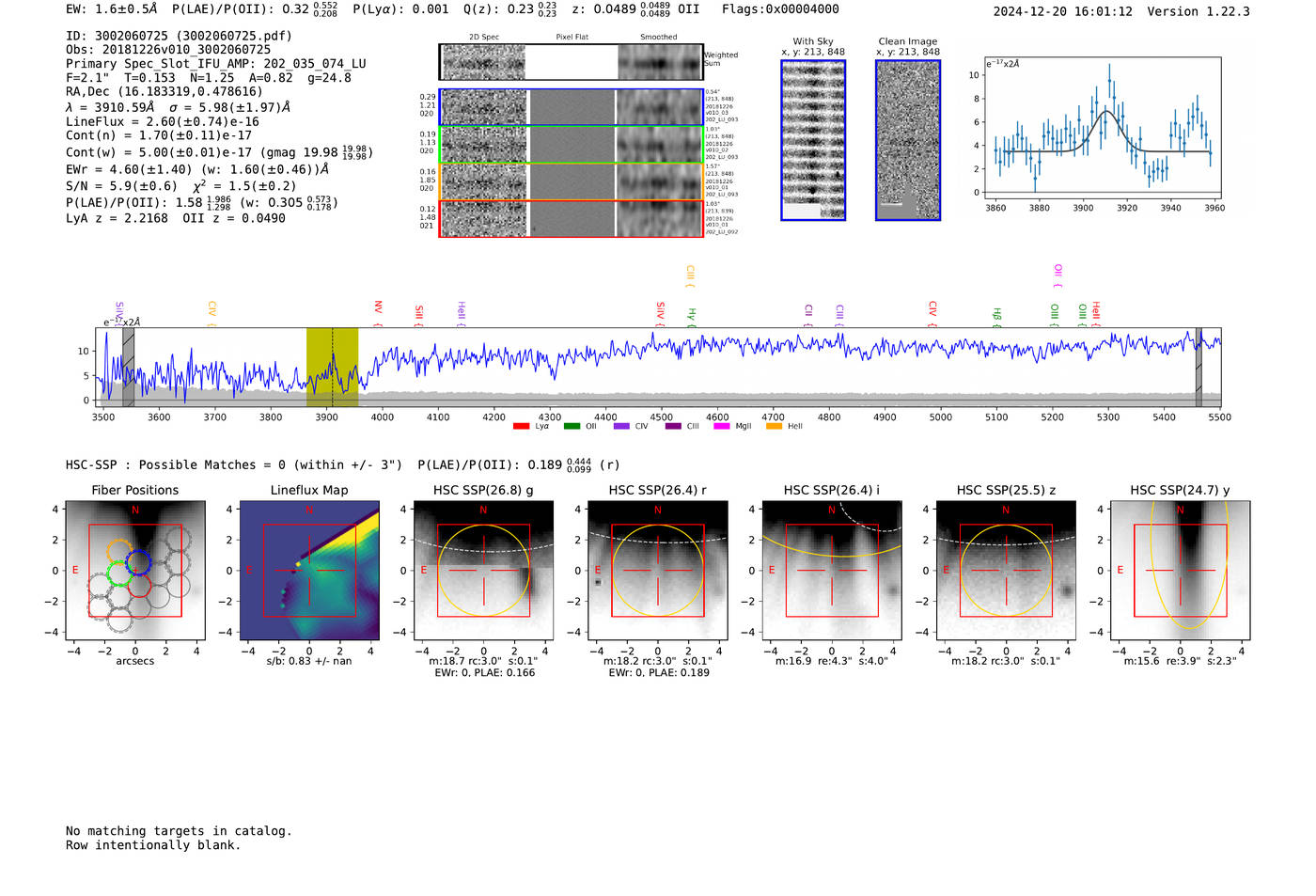
Task: Click the yellow highlighted region near 3900
Action: tap(332, 368)
